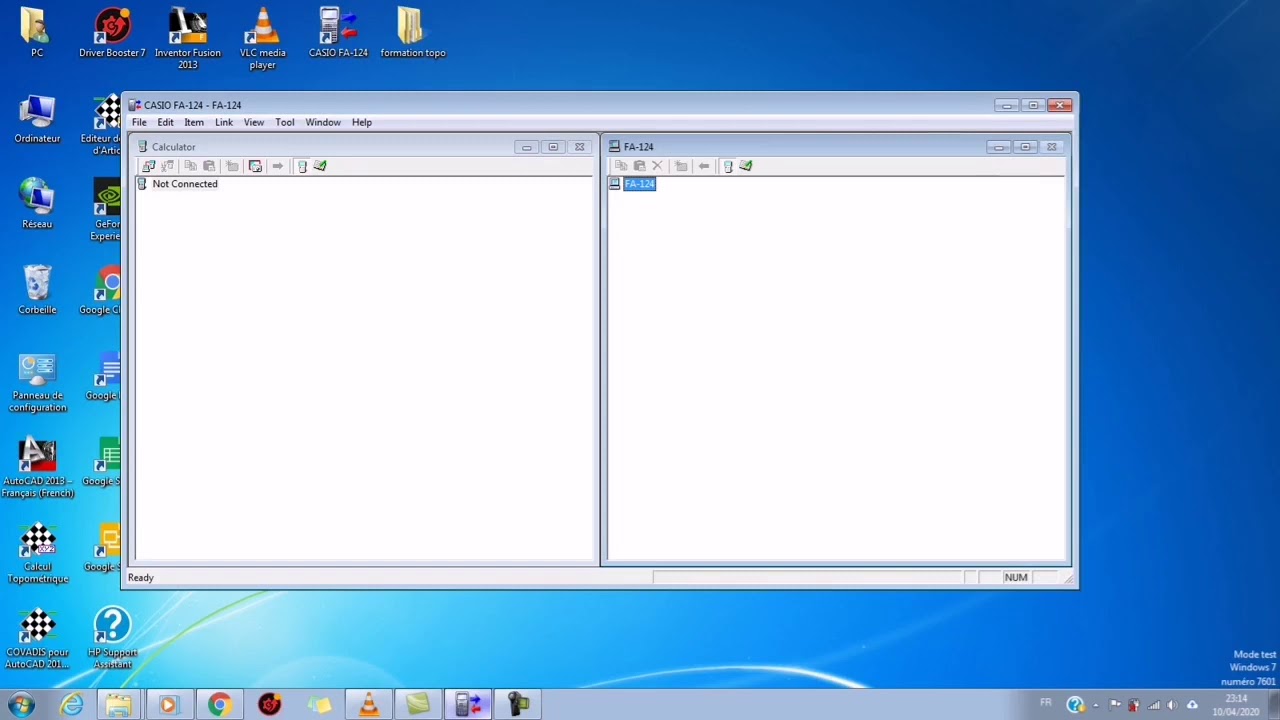Select the COVADIS pour AutoCAD desktop icon
Screen dimensions: 1280x720
pos(37,640)
